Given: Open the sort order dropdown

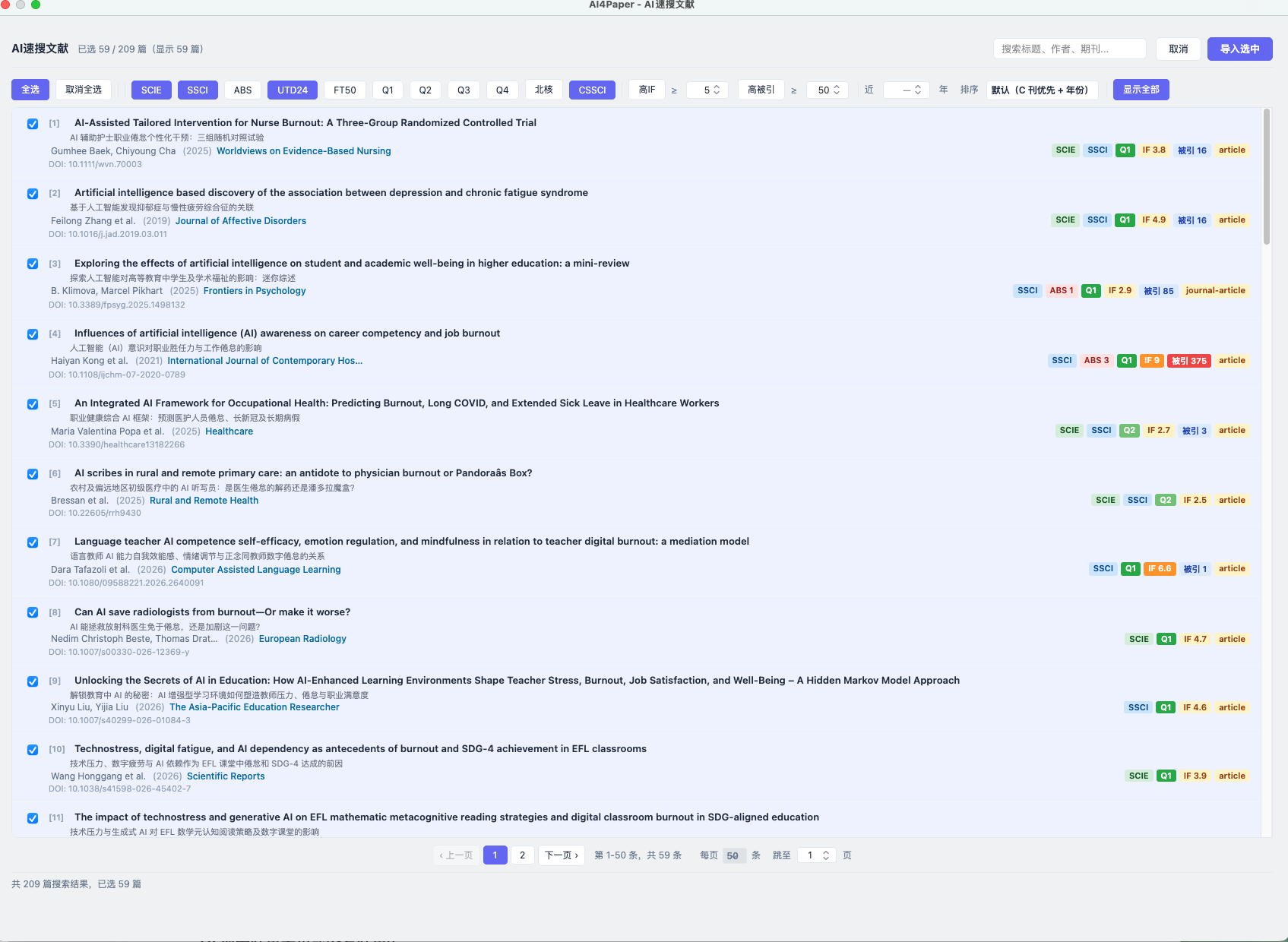Looking at the screenshot, I should [1043, 90].
